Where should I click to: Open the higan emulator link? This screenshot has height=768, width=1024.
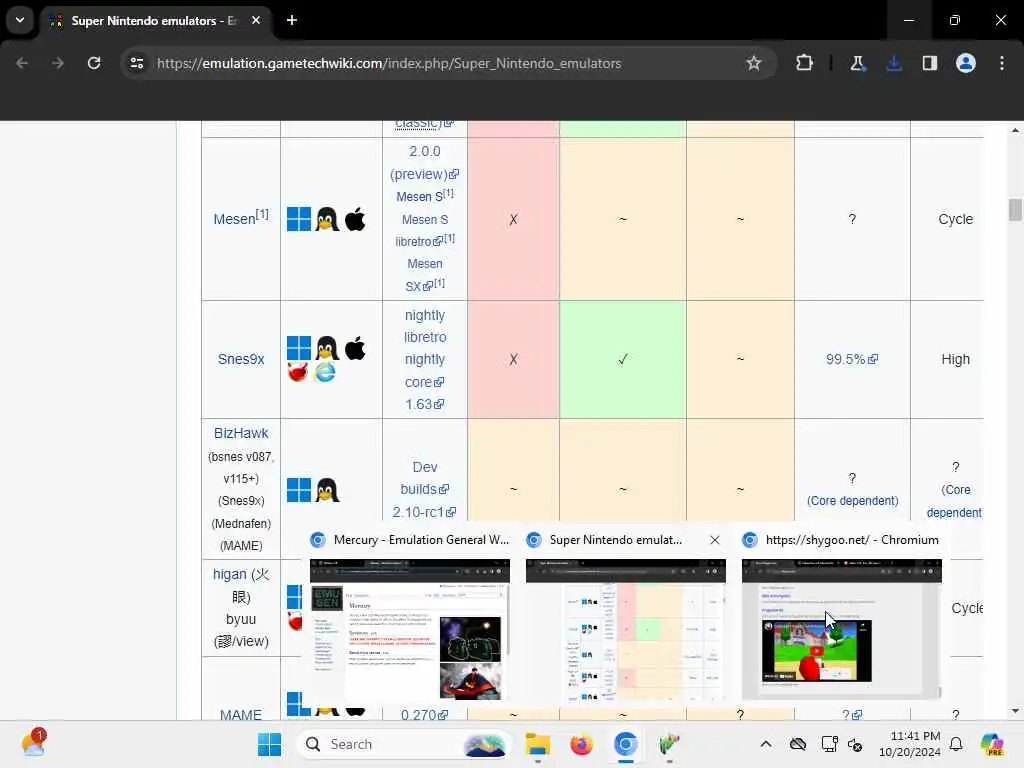pos(229,575)
